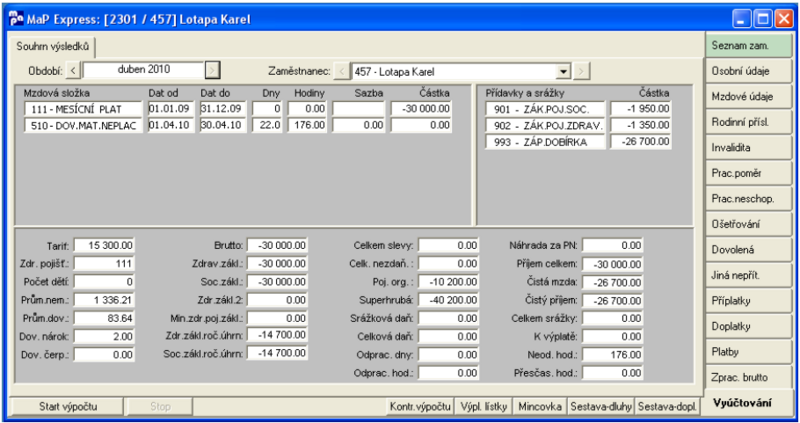Click the Tarif field 15 300.00
This screenshot has height=423, width=800.
104,245
